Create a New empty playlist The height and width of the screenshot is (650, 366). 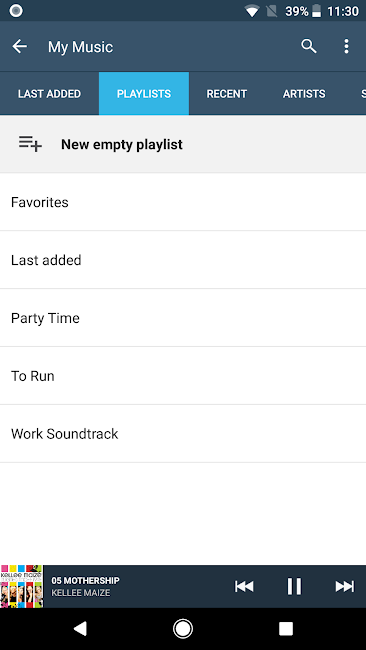pos(183,144)
